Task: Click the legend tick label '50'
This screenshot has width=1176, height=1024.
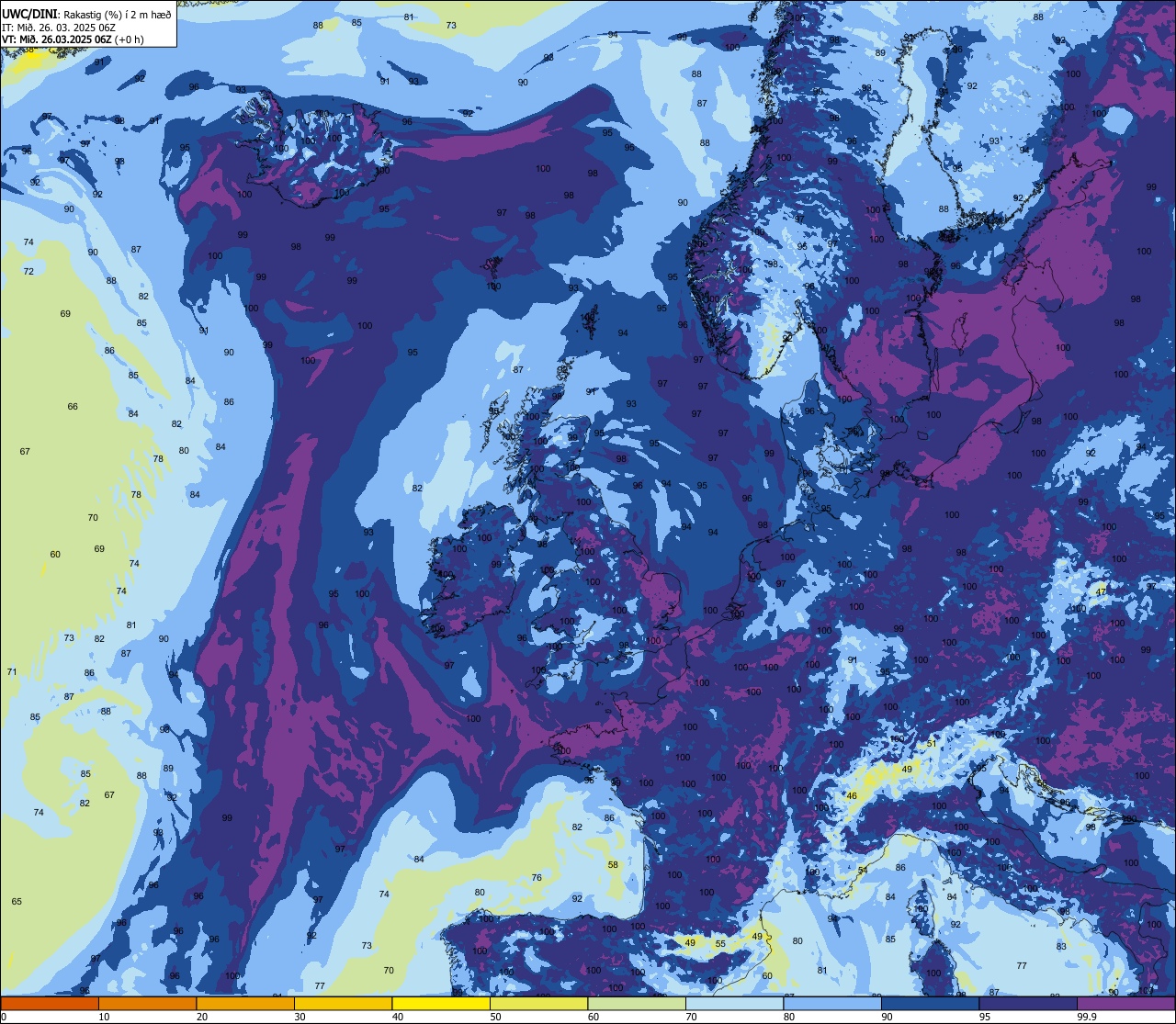Action: [495, 1017]
